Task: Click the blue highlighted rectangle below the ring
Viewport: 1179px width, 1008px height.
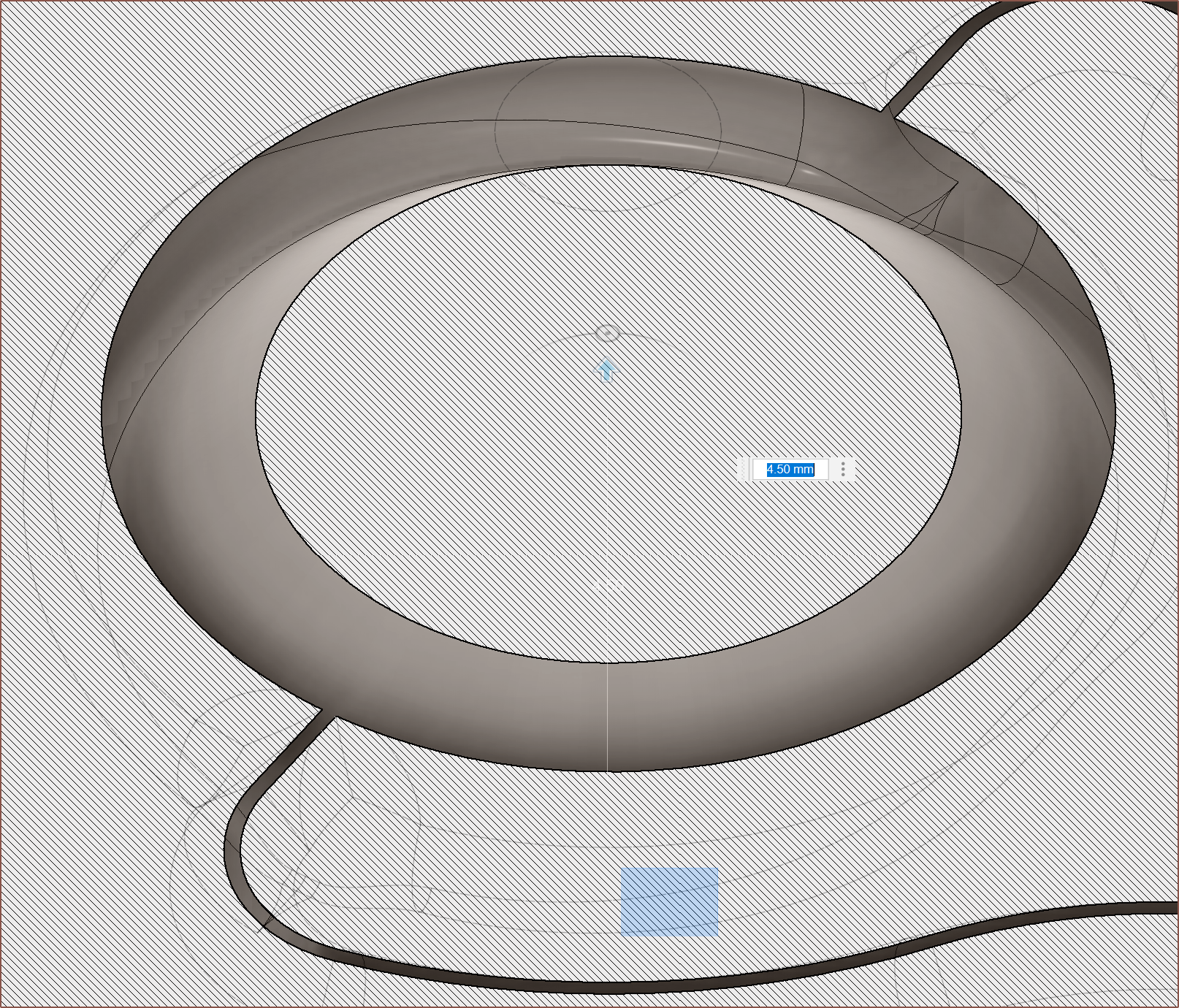Action: pyautogui.click(x=669, y=901)
